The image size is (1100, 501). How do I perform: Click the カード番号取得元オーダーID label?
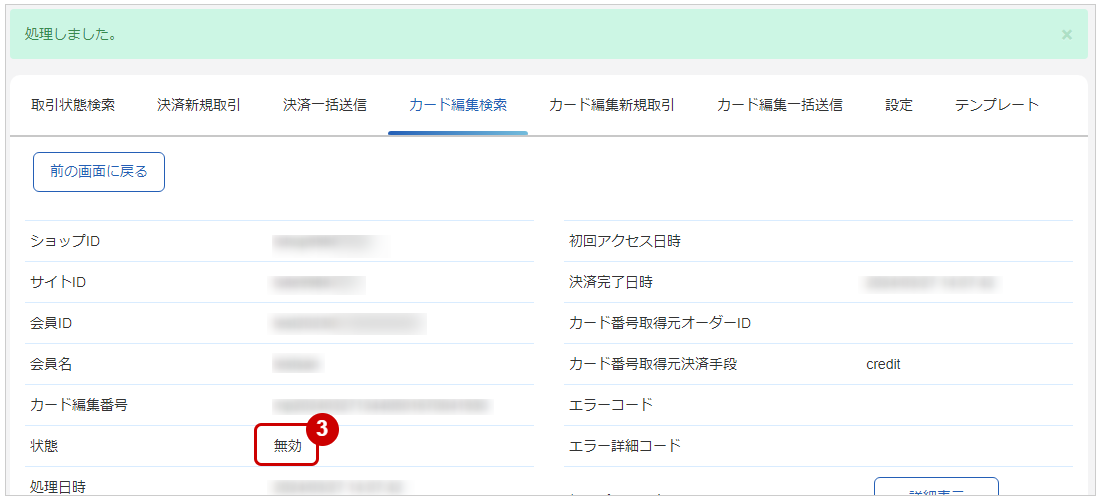tap(660, 323)
